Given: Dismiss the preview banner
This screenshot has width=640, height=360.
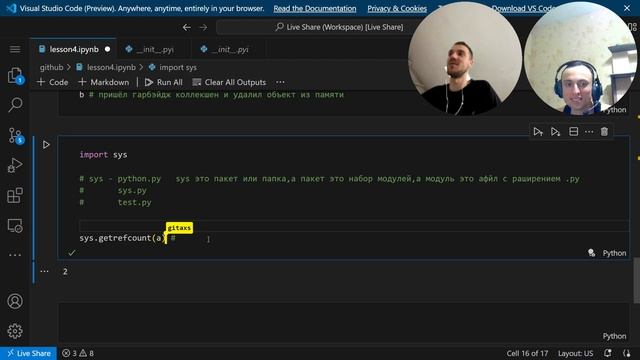Looking at the screenshot, I should coord(627,8).
